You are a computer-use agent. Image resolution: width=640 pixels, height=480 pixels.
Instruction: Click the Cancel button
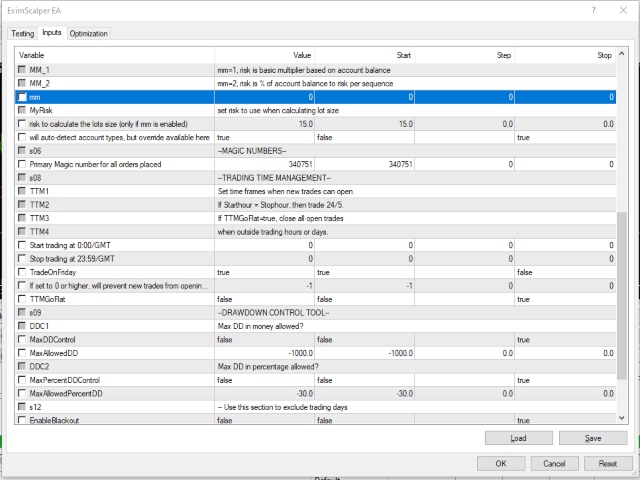pos(554,464)
